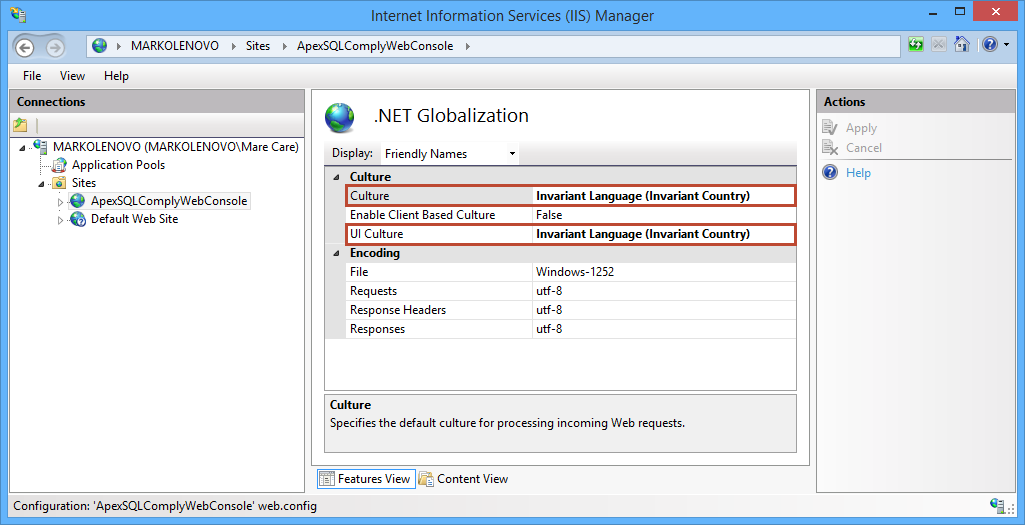1025x525 pixels.
Task: Select the Sites folder in the tree
Action: tap(84, 182)
